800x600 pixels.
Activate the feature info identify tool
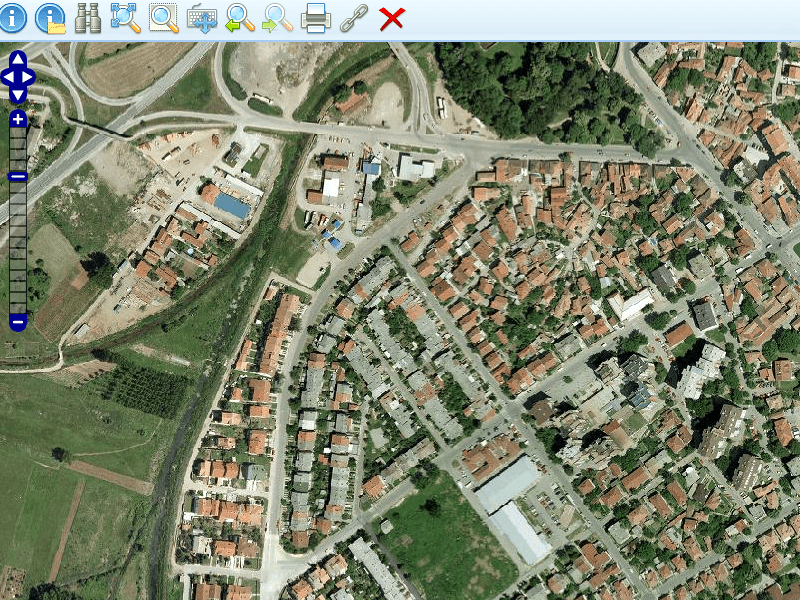pos(13,18)
